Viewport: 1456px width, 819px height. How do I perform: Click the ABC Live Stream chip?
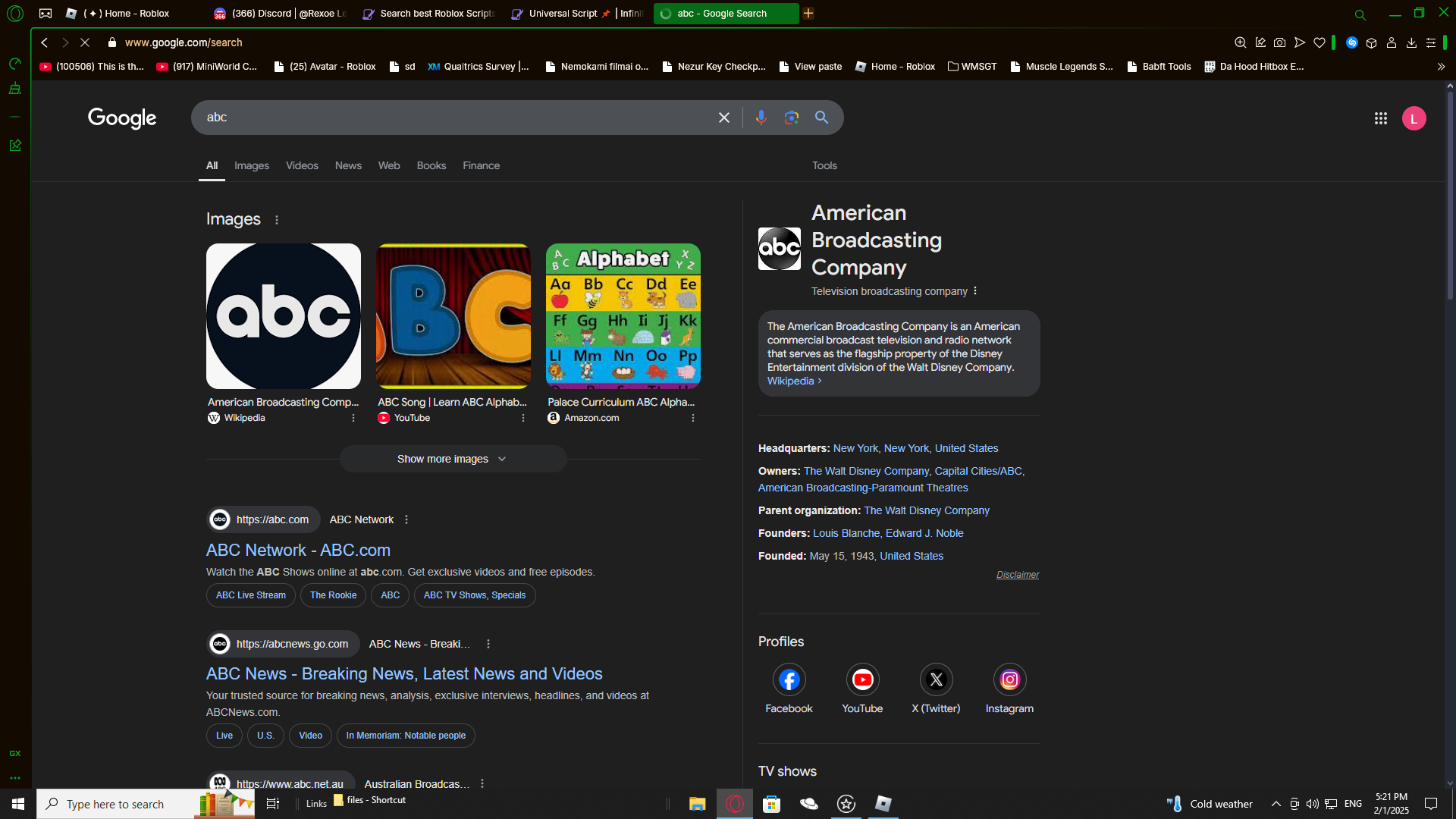250,595
